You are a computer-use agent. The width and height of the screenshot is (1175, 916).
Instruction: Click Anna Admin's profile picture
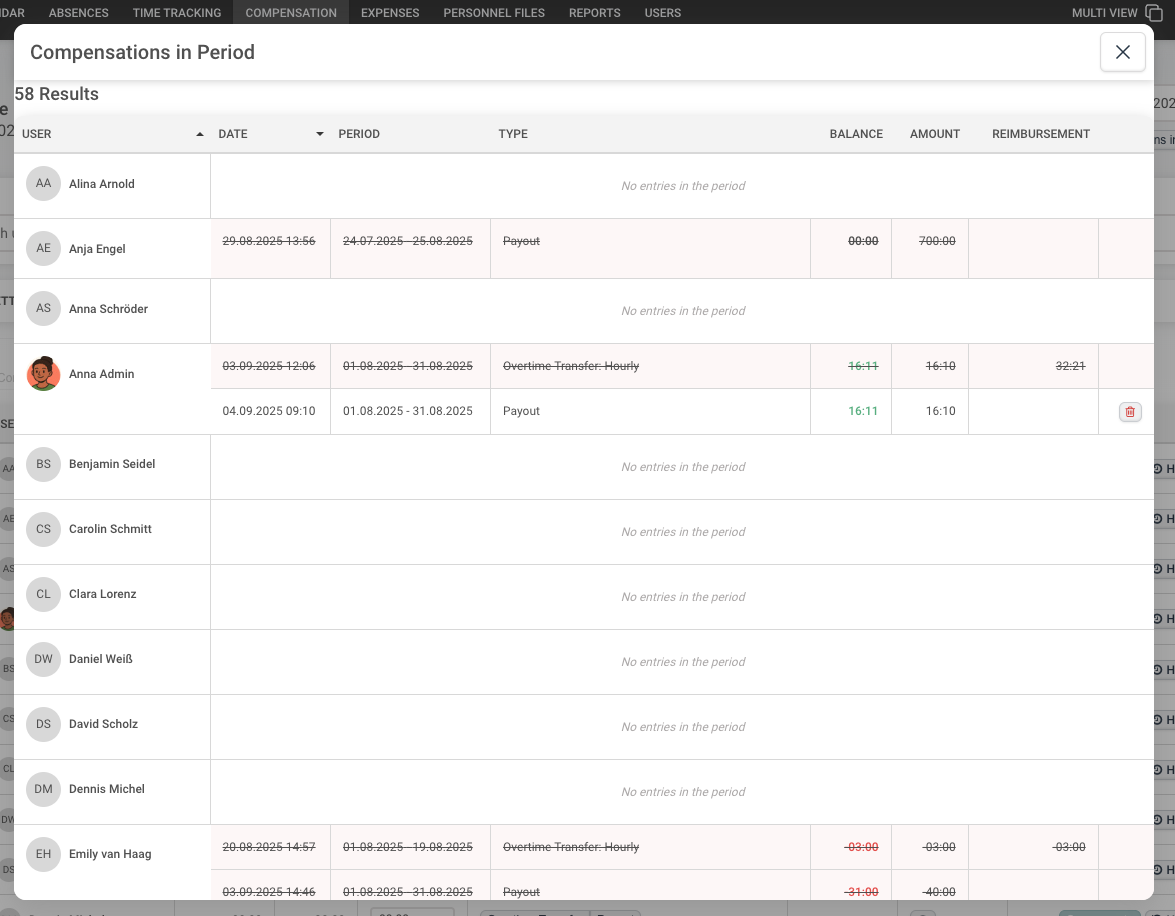pyautogui.click(x=43, y=374)
